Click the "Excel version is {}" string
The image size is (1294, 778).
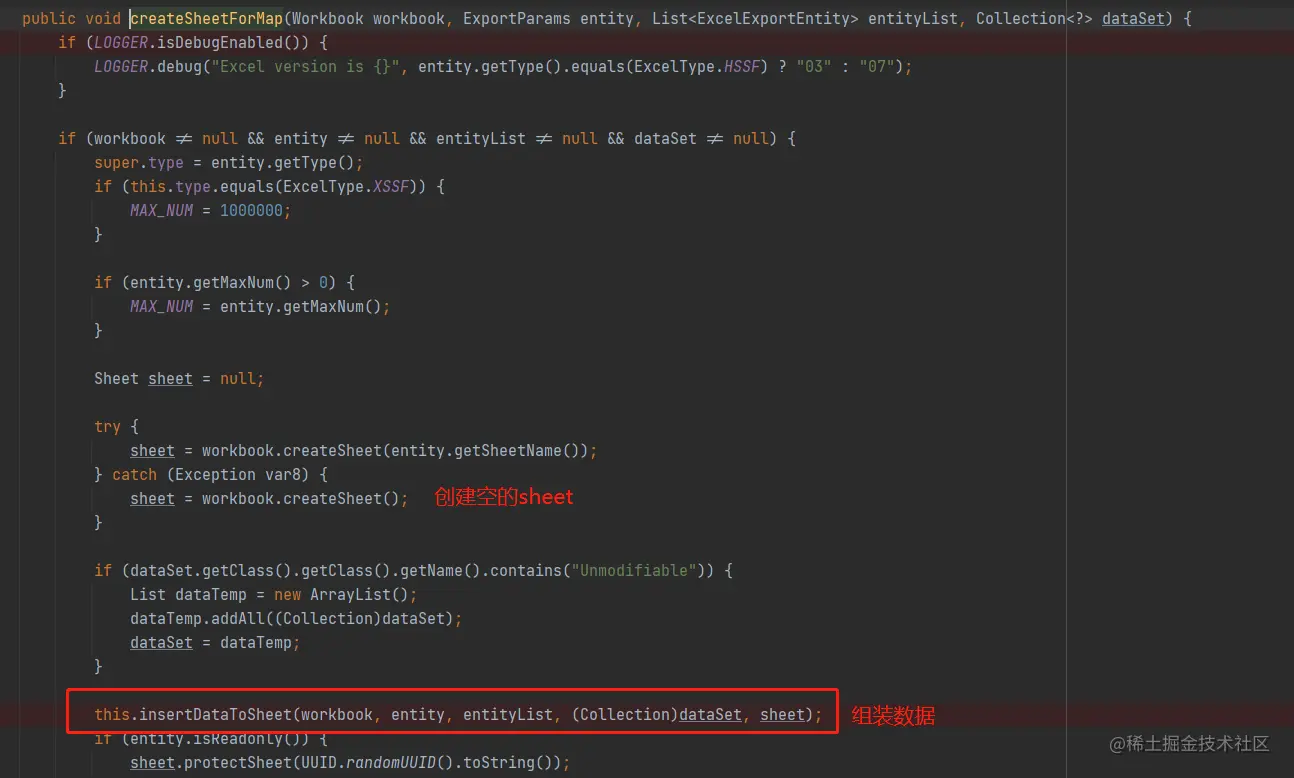pyautogui.click(x=304, y=66)
